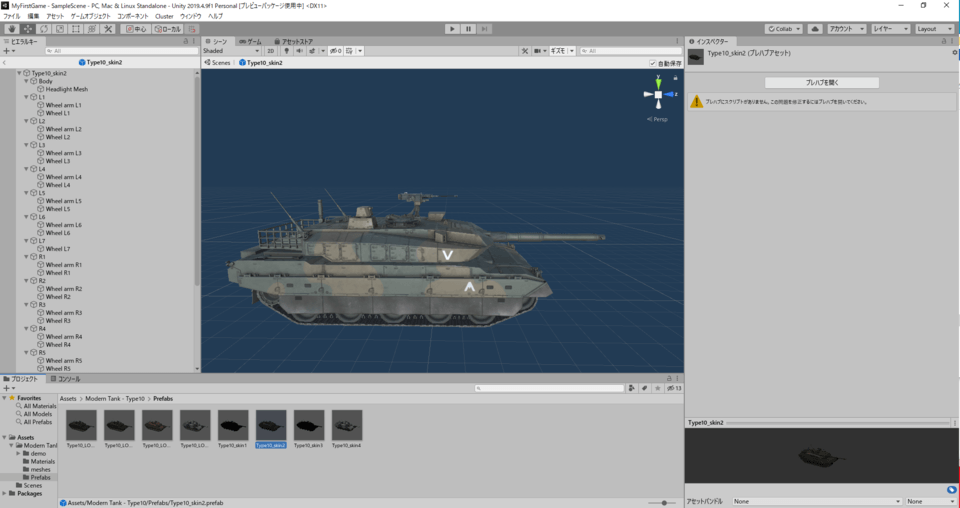
Task: Select the Move tool
Action: tap(28, 29)
